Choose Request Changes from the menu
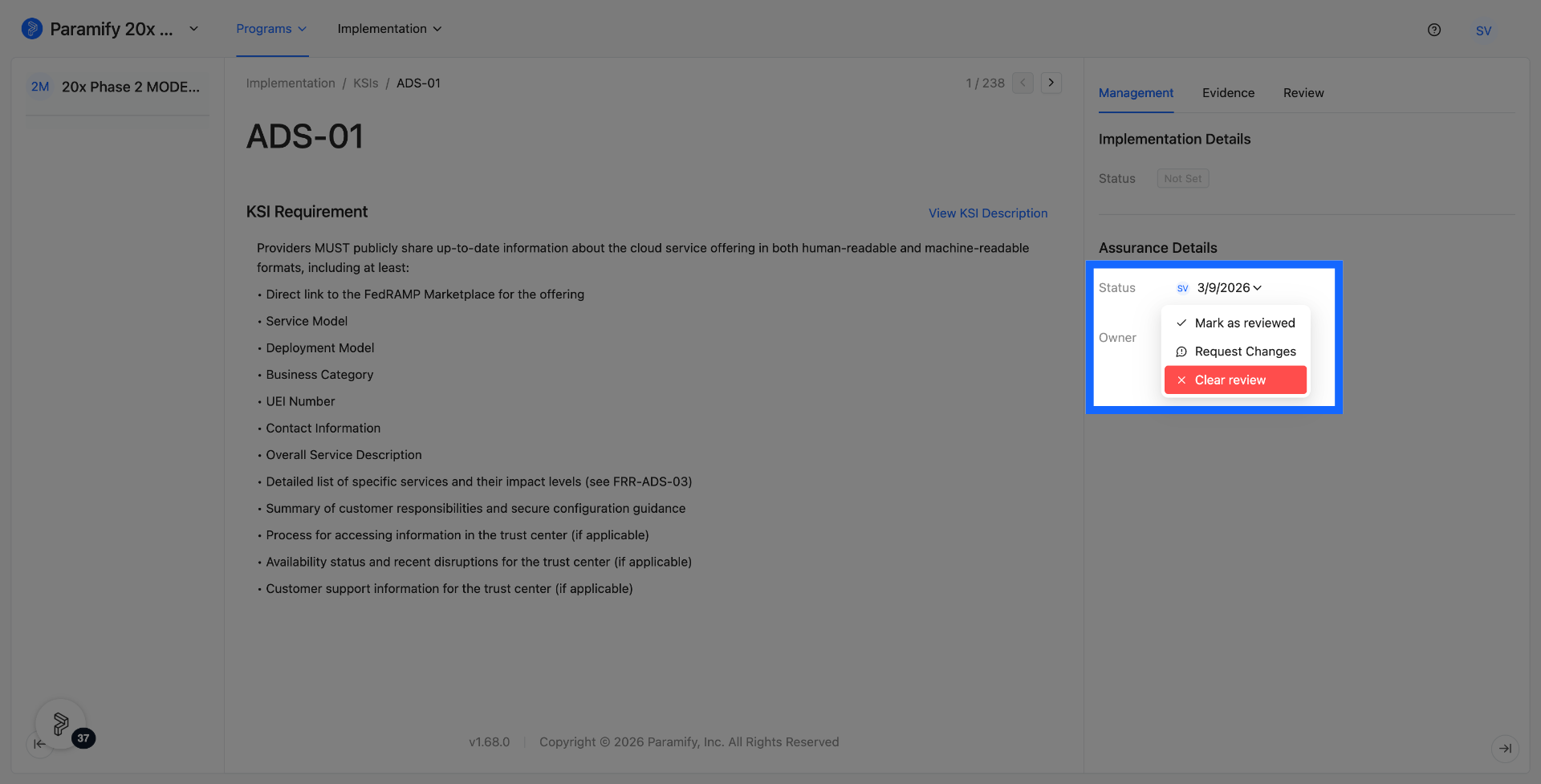 tap(1235, 351)
